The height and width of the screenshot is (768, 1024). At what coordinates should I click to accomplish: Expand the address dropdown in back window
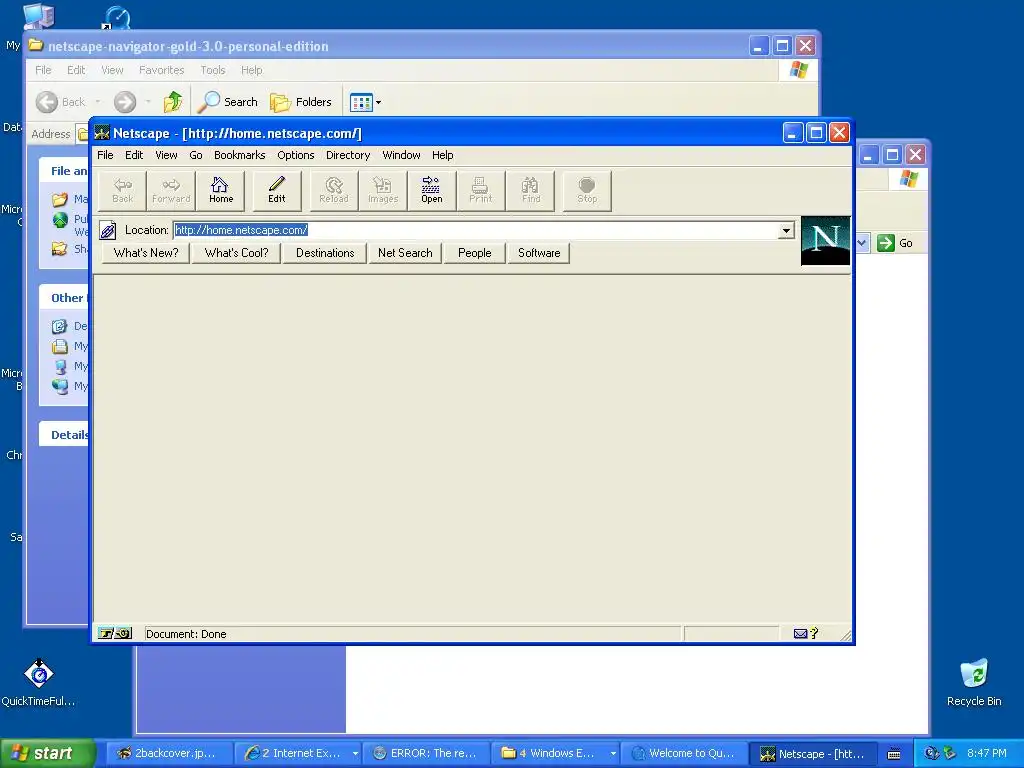tap(862, 243)
